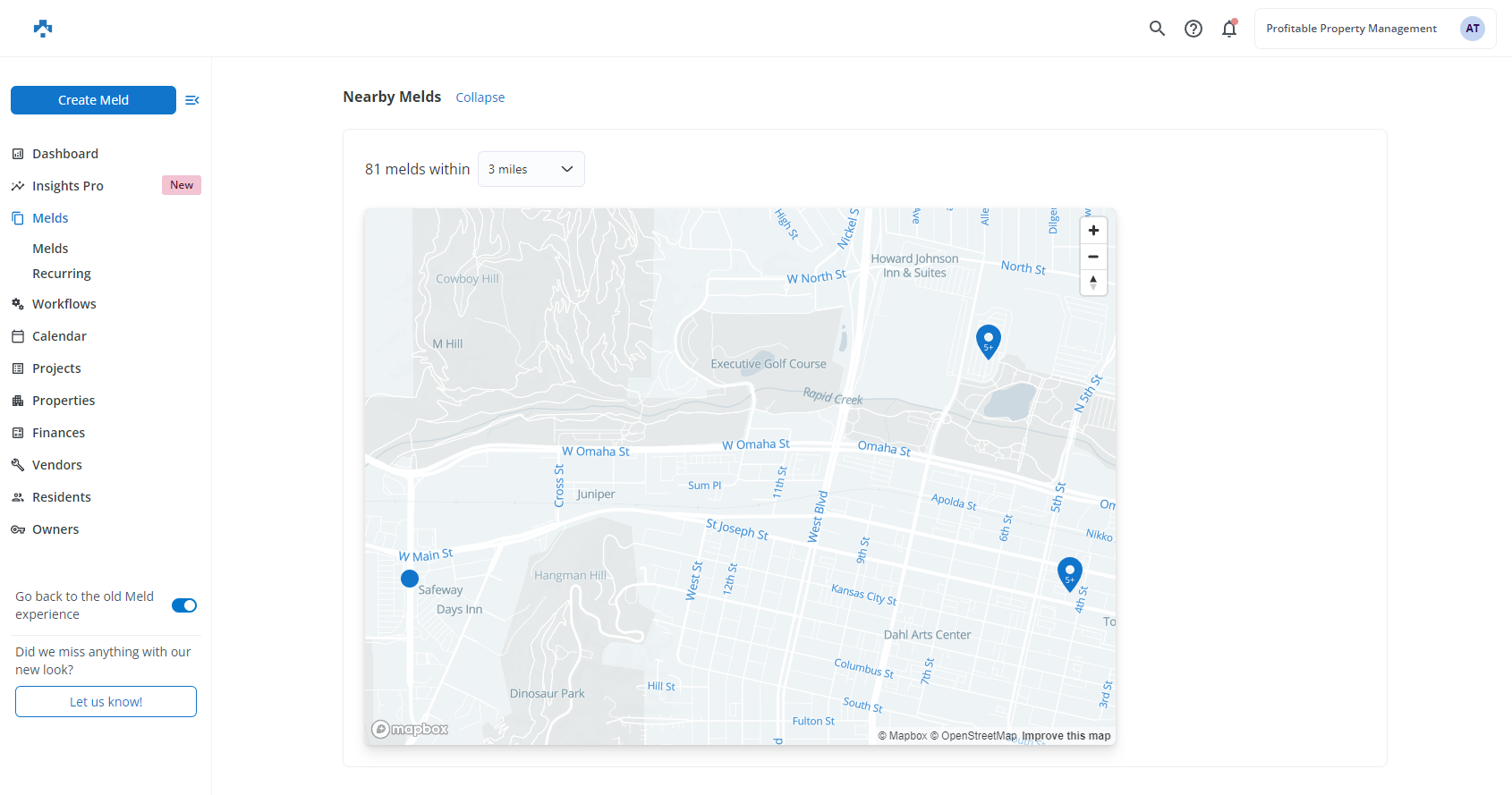
Task: Zoom in on the map
Action: (x=1093, y=231)
